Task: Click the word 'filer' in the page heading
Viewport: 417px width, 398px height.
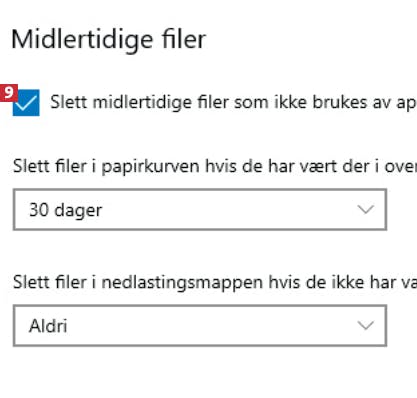Action: [184, 39]
